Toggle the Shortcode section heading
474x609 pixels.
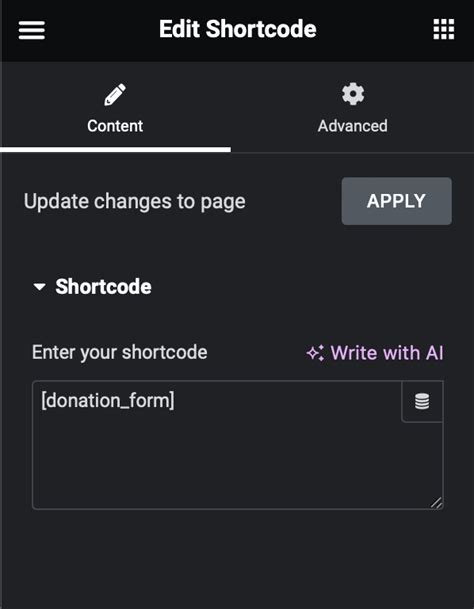[x=103, y=287]
